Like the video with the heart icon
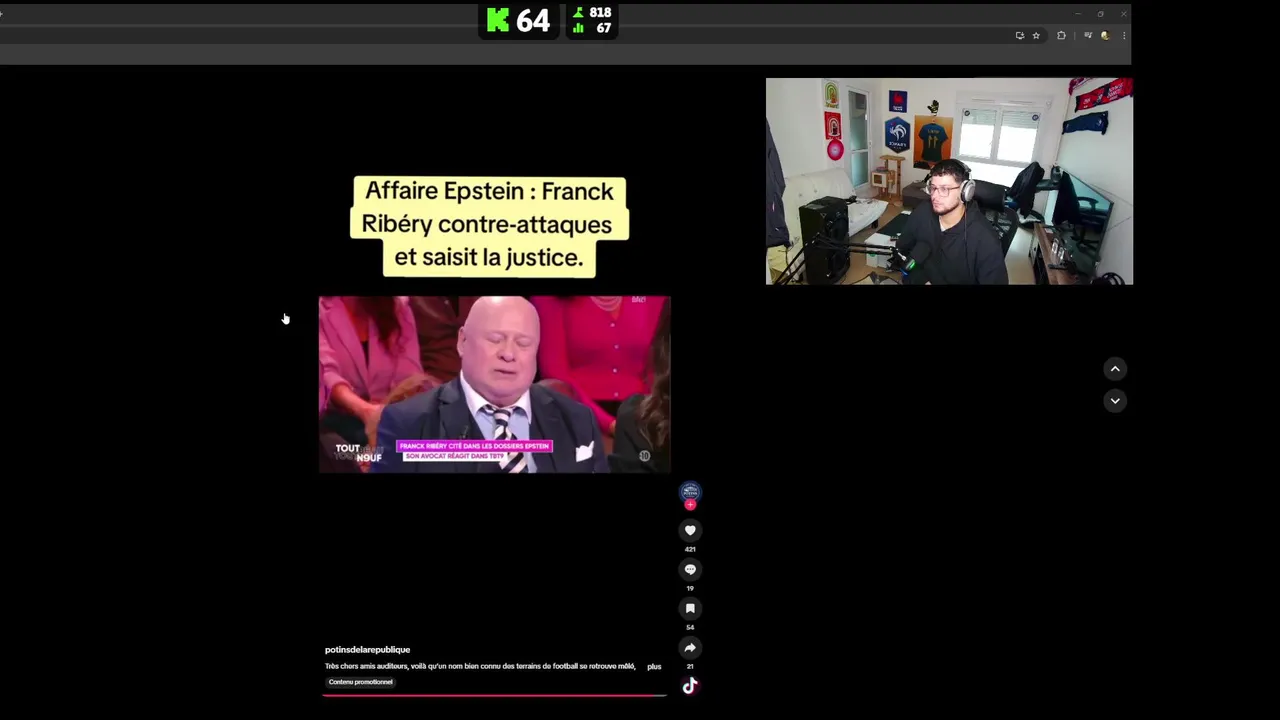Viewport: 1280px width, 720px height. [690, 530]
